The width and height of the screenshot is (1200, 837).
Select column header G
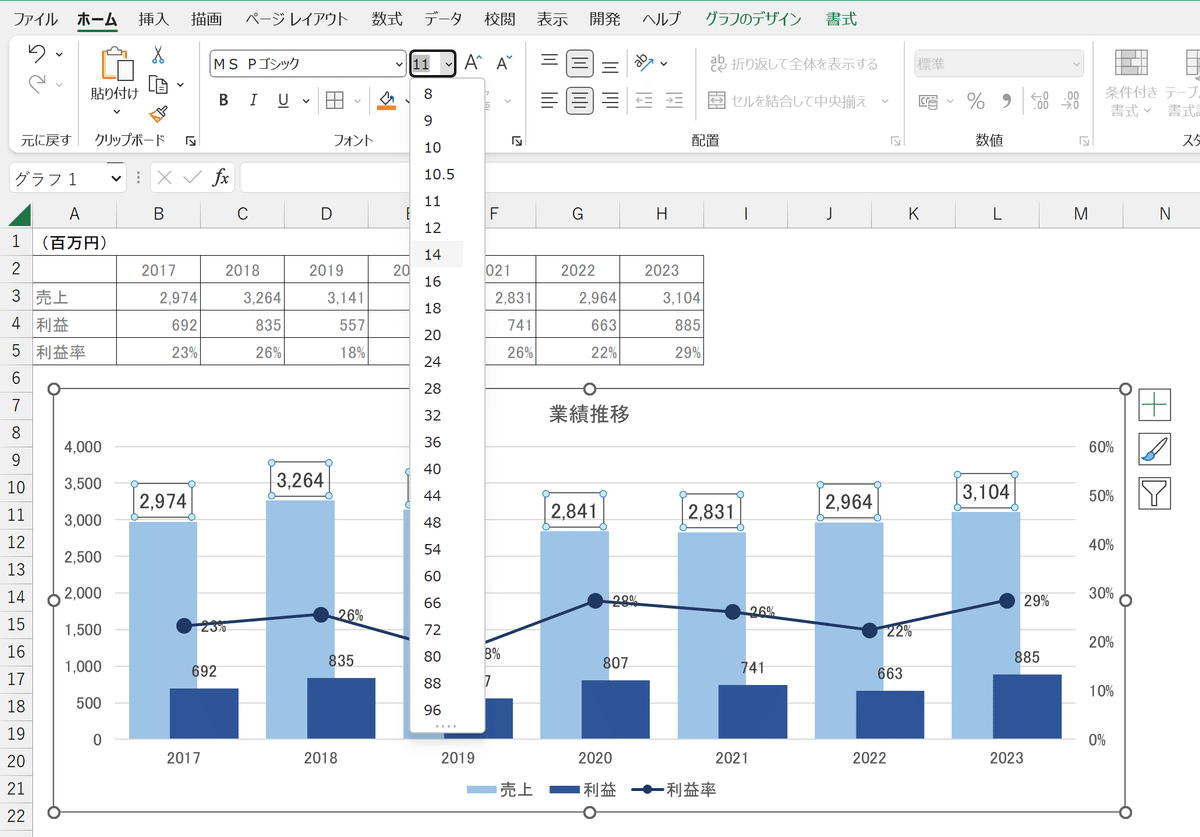(x=578, y=214)
